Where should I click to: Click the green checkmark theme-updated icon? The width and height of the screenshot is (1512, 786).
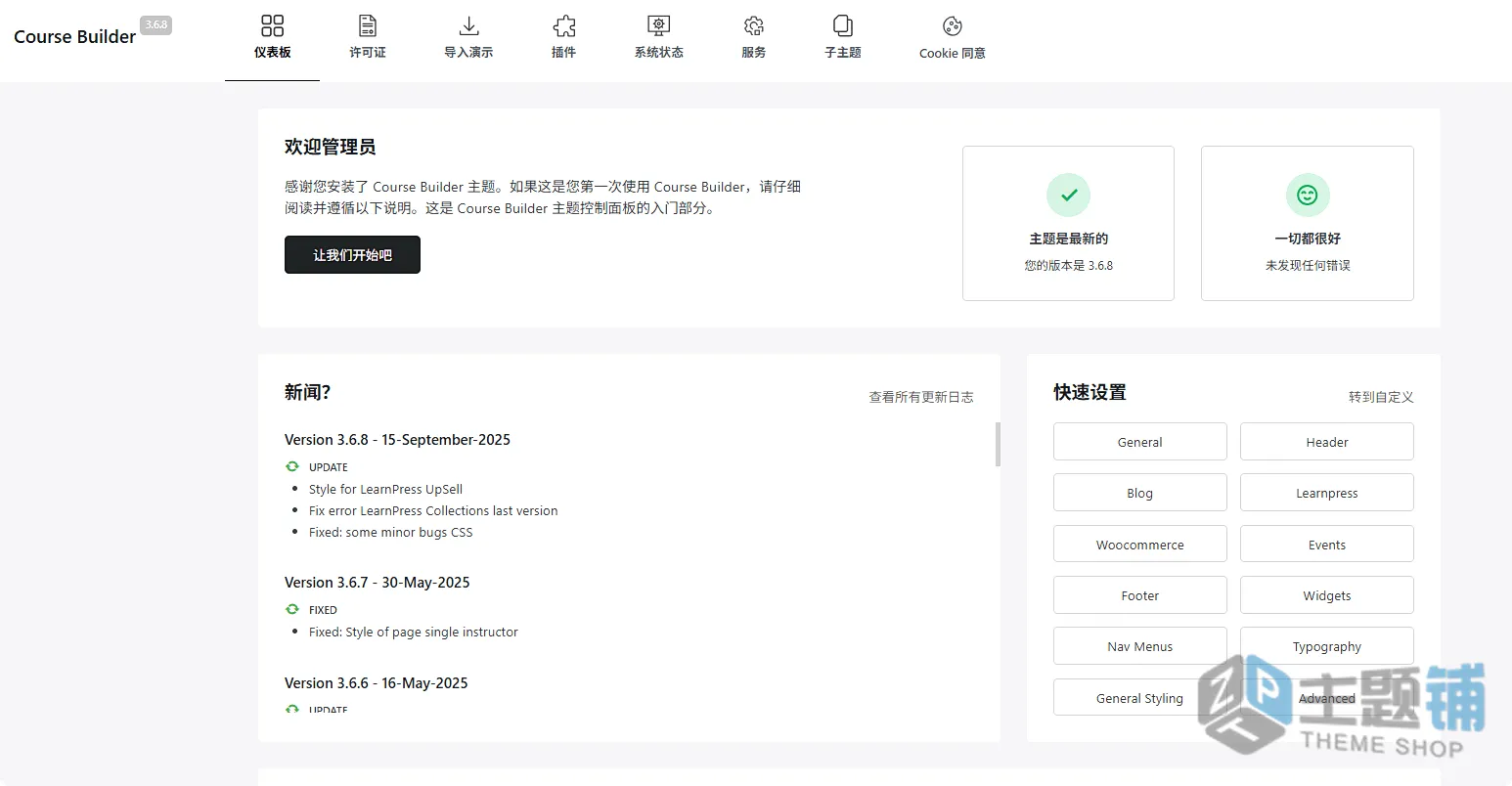[1068, 196]
